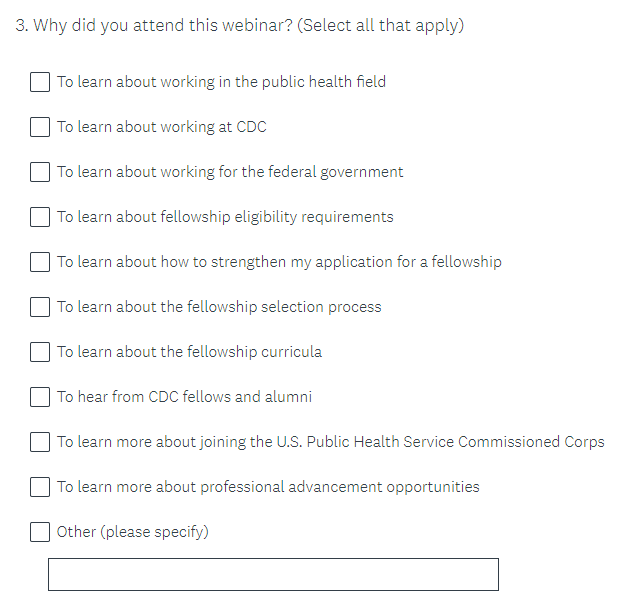Tick the fellowship selection process checkbox
The width and height of the screenshot is (640, 614).
(40, 307)
